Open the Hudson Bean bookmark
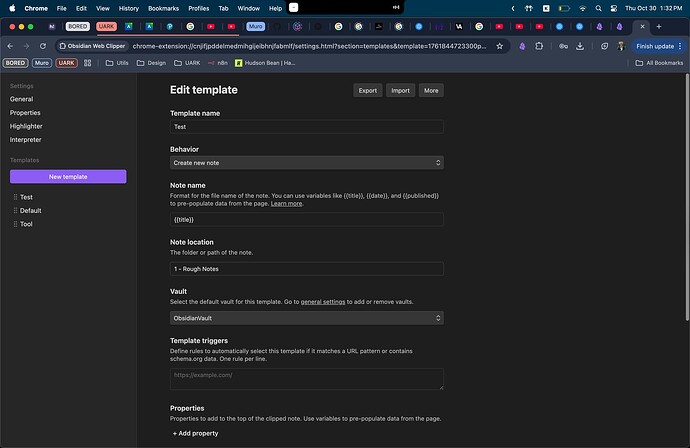The image size is (690, 448). [265, 63]
